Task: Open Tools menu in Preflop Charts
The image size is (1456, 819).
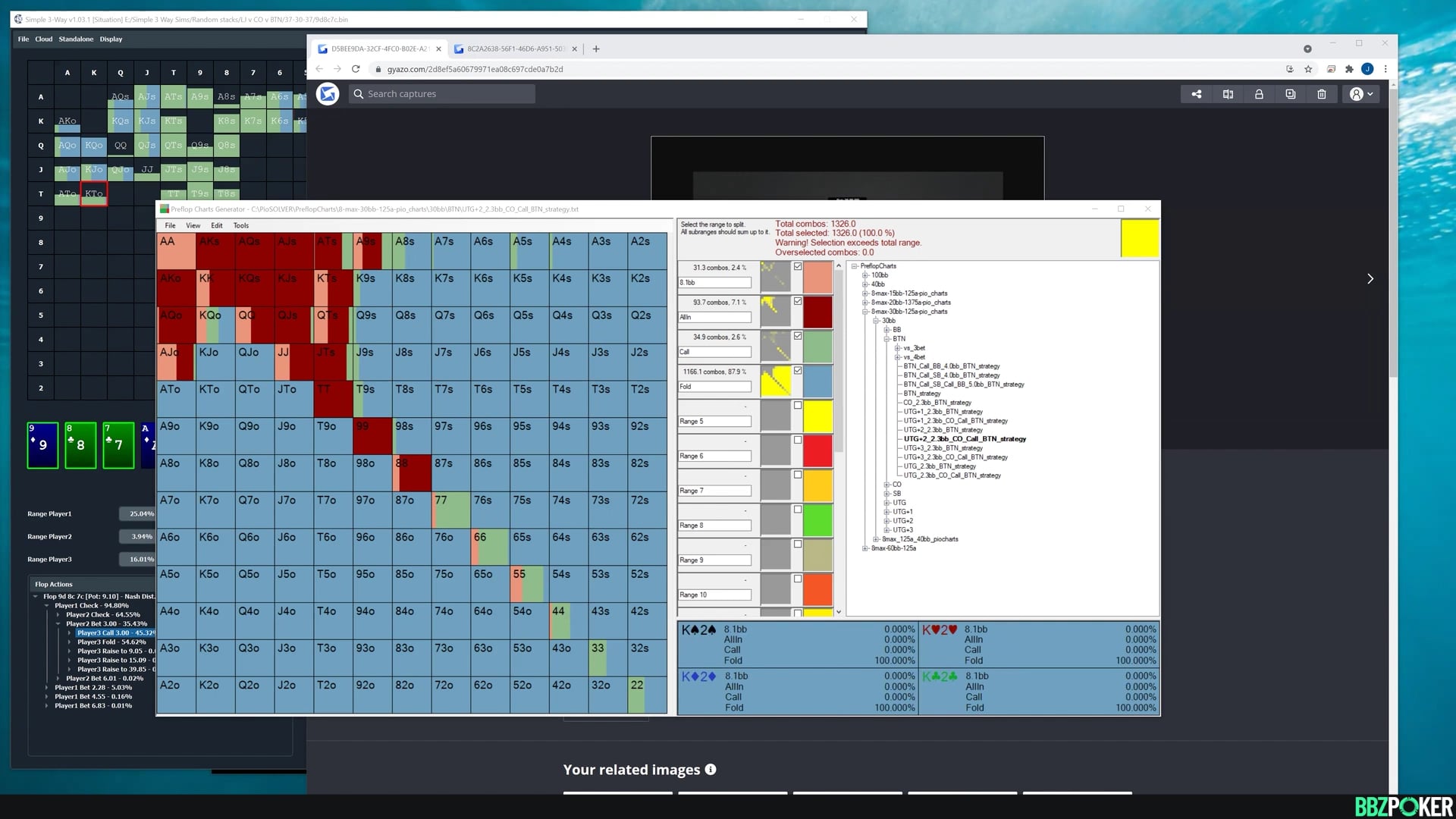Action: pyautogui.click(x=240, y=225)
